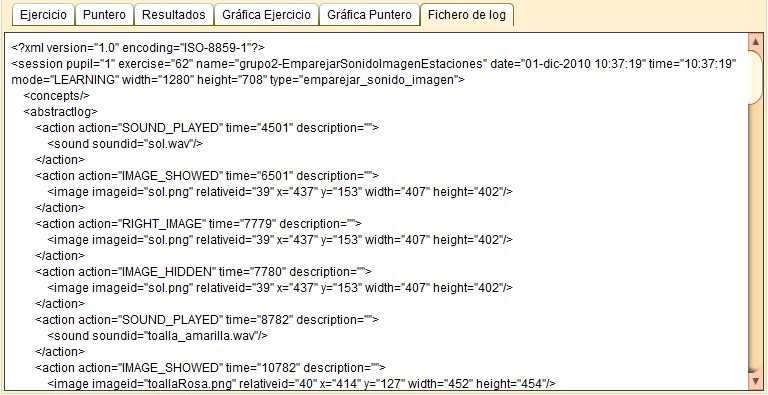Select the Fichero de log tab
Screen dimensions: 768x395
(x=467, y=15)
